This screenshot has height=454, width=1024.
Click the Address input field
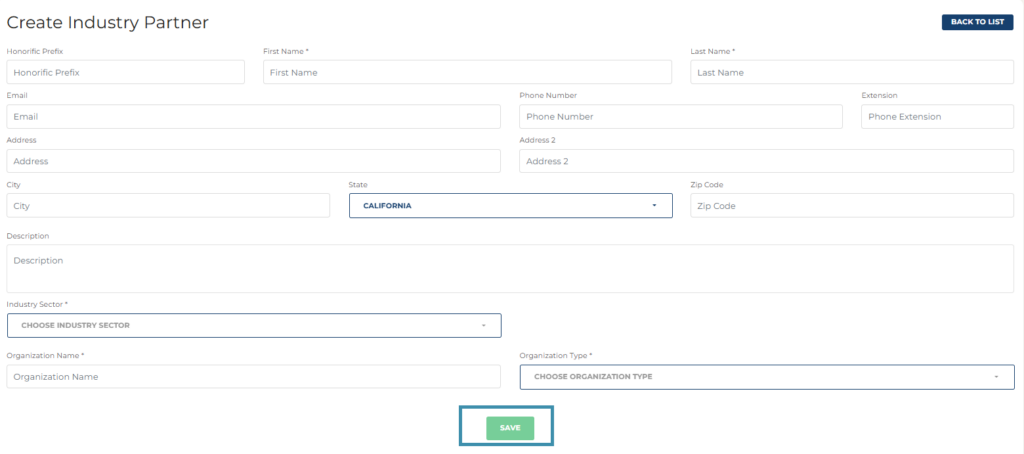(253, 161)
